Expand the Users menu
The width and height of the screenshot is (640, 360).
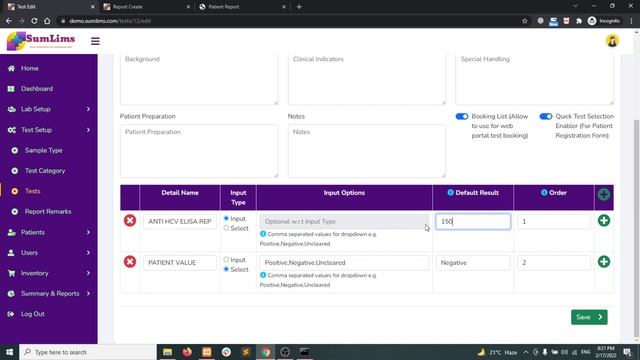coord(49,253)
